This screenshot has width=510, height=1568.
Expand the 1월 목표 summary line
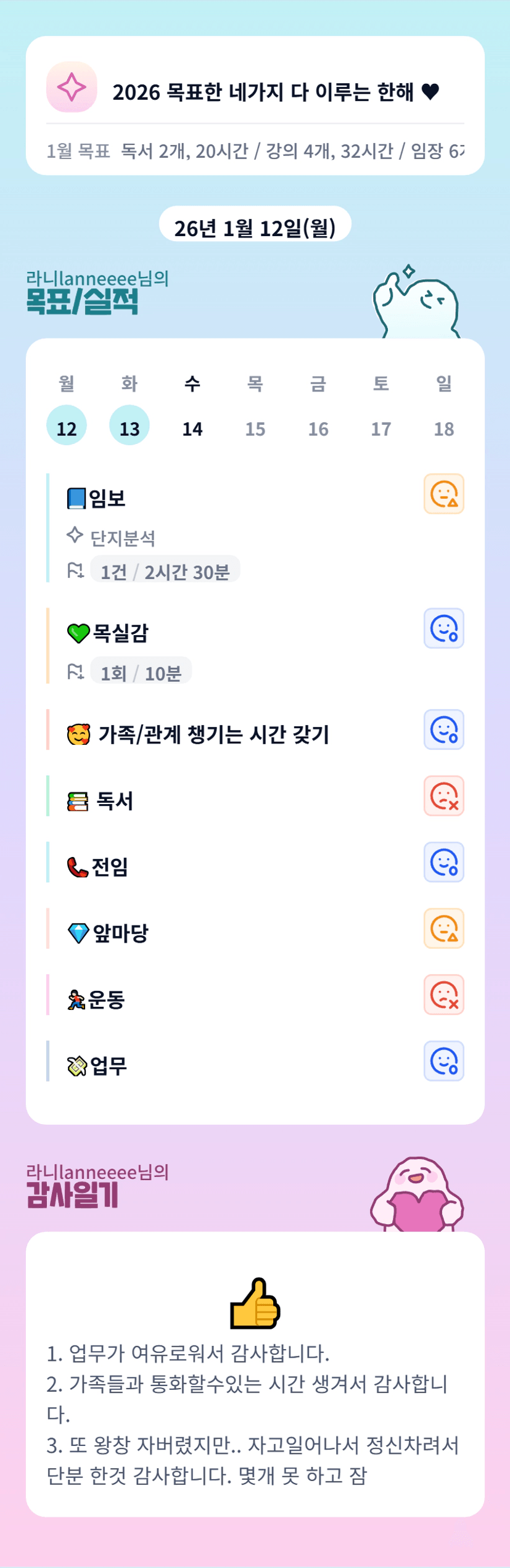255,150
